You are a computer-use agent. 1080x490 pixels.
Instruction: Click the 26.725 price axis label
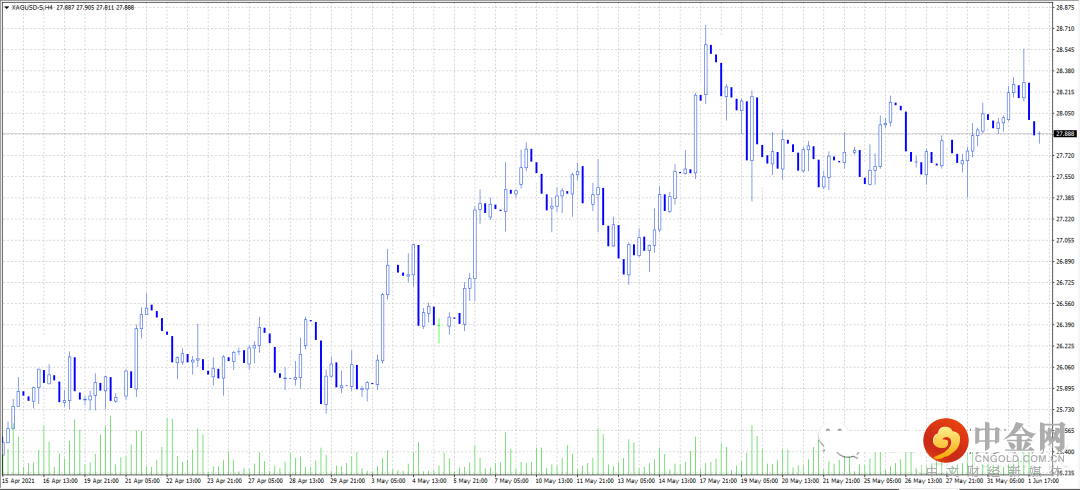coord(1064,283)
